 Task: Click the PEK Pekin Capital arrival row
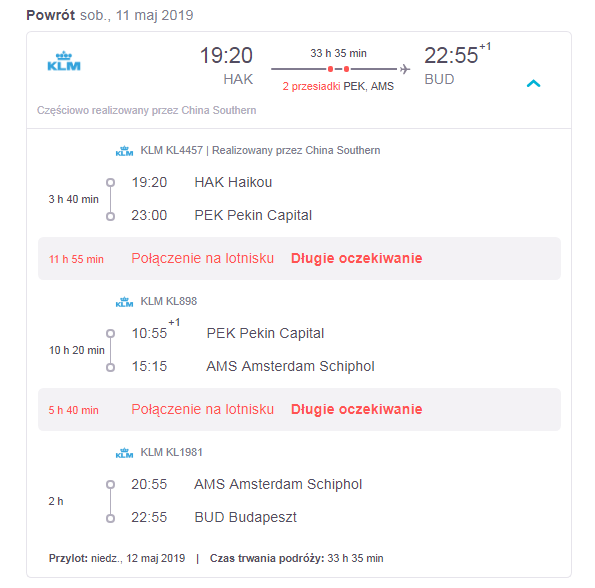pos(222,215)
